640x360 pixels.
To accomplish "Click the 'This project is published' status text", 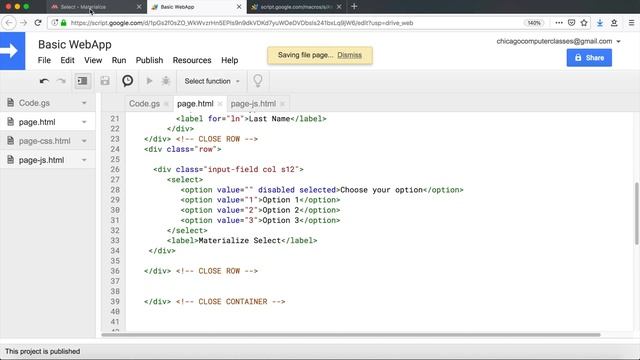I will pyautogui.click(x=42, y=351).
